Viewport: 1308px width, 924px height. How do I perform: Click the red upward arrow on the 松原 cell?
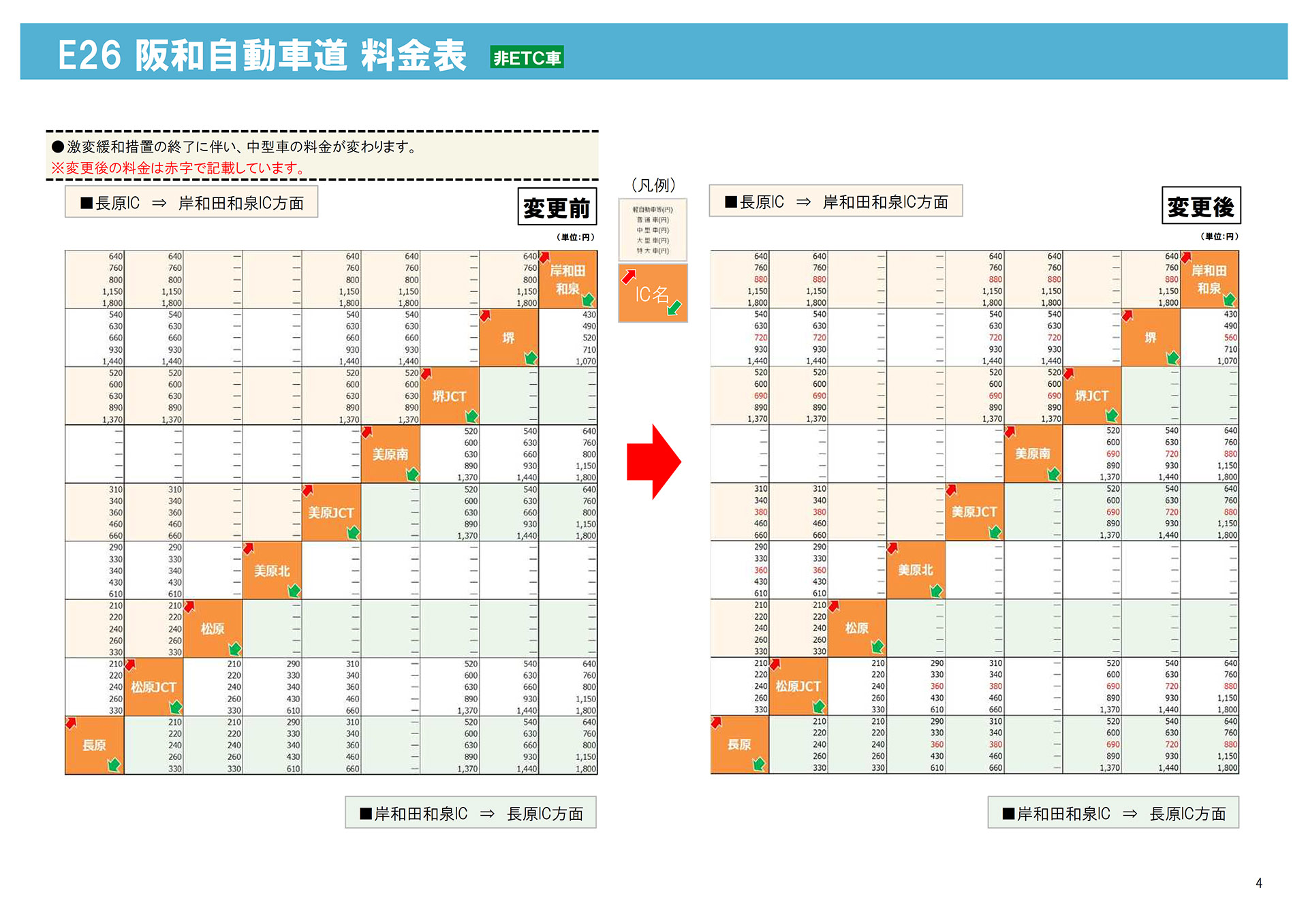(189, 605)
